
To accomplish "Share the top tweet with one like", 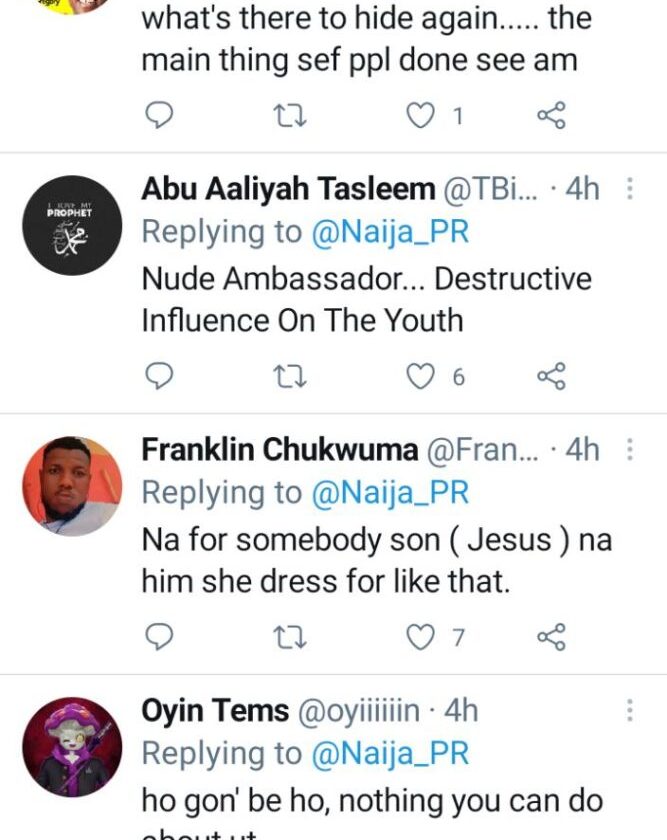I will tap(551, 116).
